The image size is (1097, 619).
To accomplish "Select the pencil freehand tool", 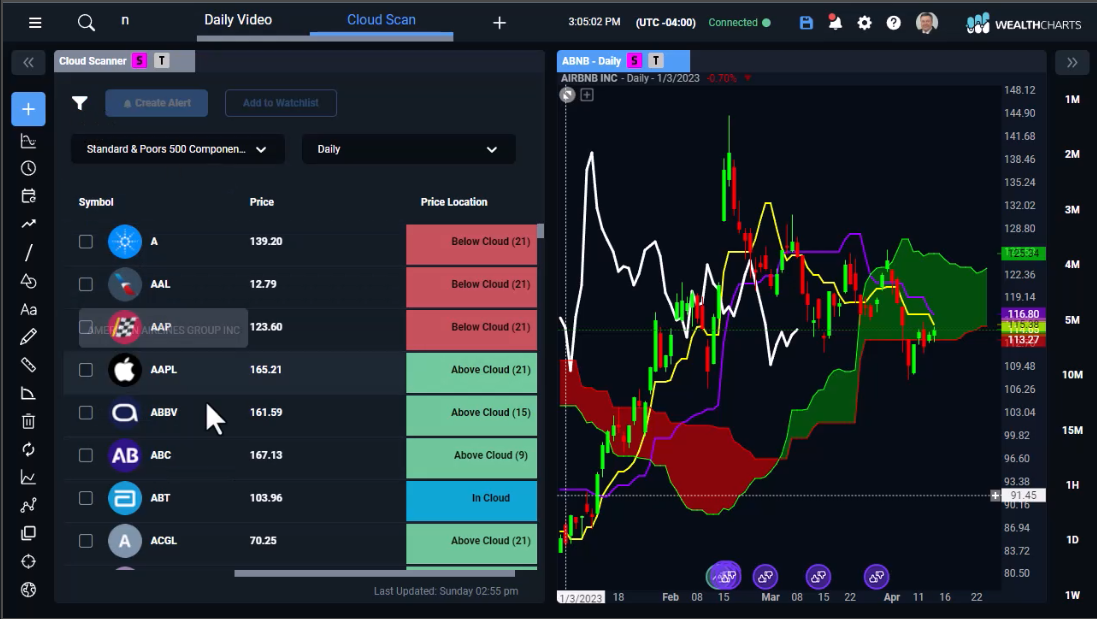I will pyautogui.click(x=28, y=337).
